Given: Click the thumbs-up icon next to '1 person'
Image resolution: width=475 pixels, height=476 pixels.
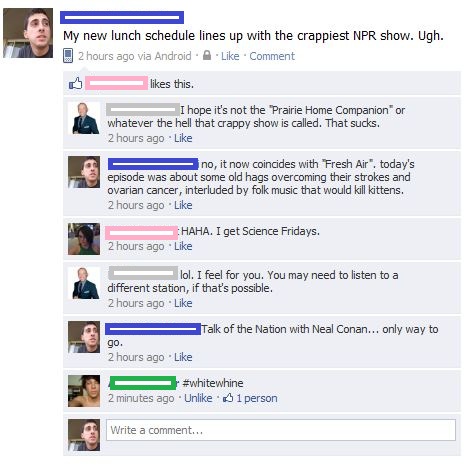Looking at the screenshot, I should point(228,398).
